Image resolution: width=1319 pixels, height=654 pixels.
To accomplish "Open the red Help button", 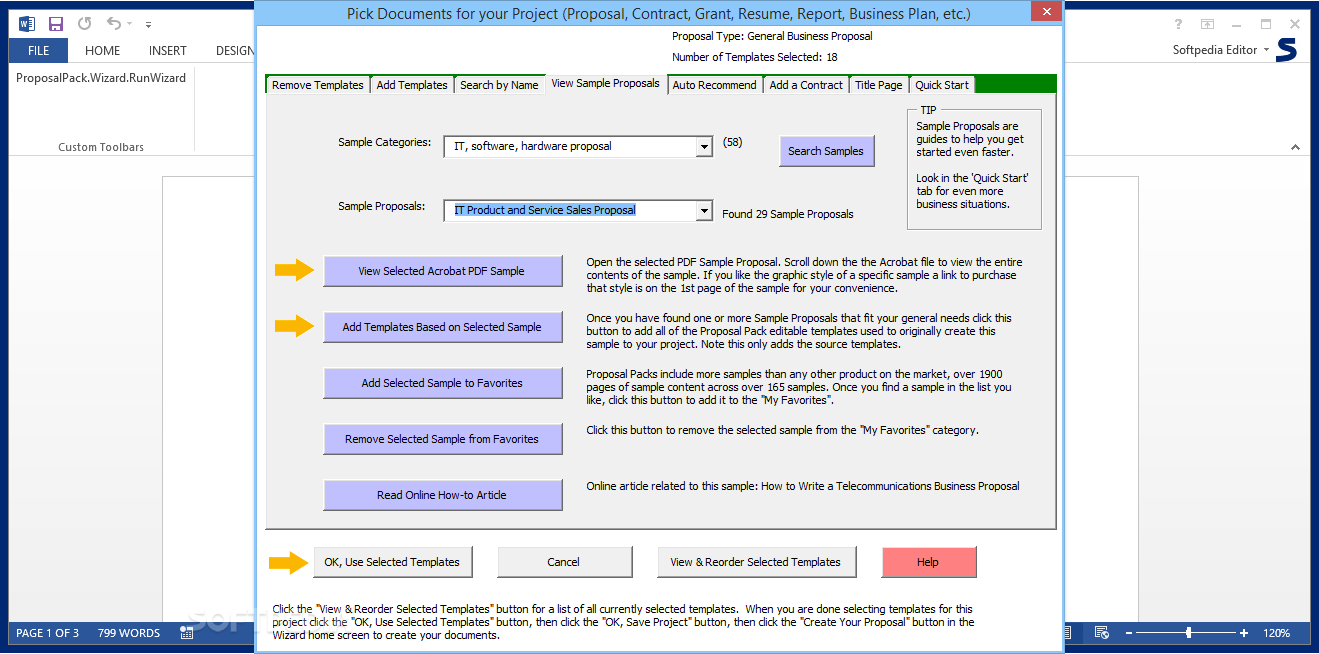I will pos(929,562).
